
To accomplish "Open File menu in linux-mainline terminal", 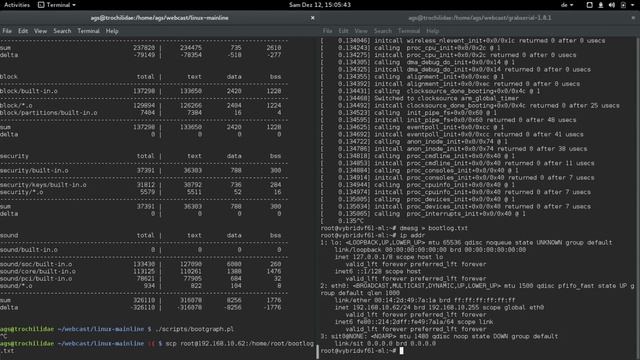I will (x=7, y=31).
